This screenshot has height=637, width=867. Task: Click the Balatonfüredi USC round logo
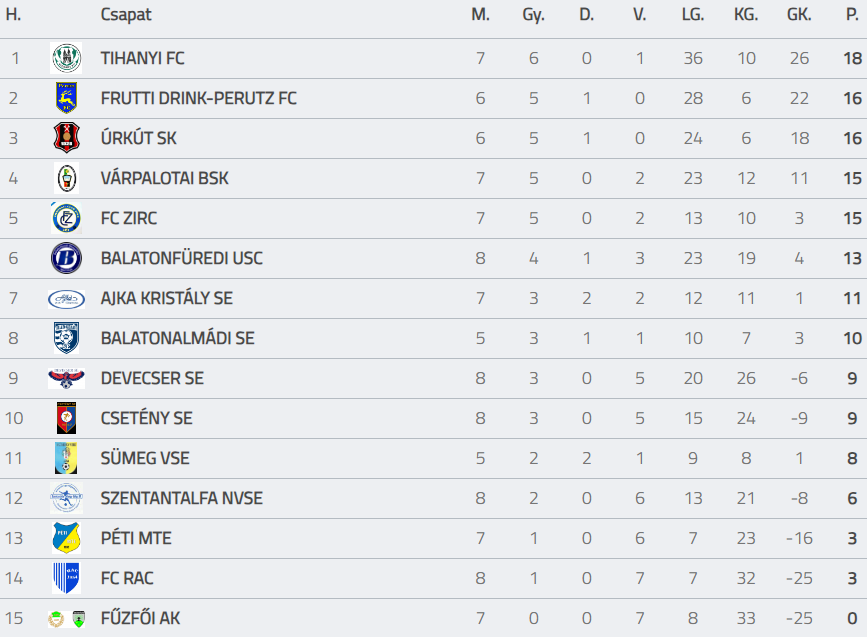66,258
